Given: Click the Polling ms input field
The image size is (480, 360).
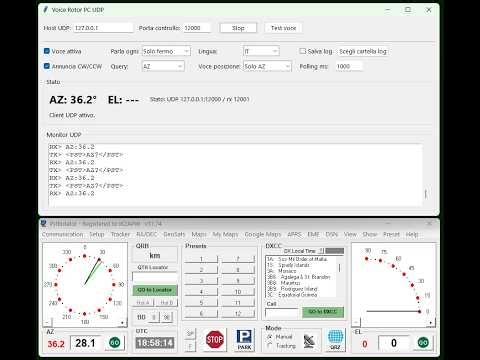Looking at the screenshot, I should click(349, 66).
